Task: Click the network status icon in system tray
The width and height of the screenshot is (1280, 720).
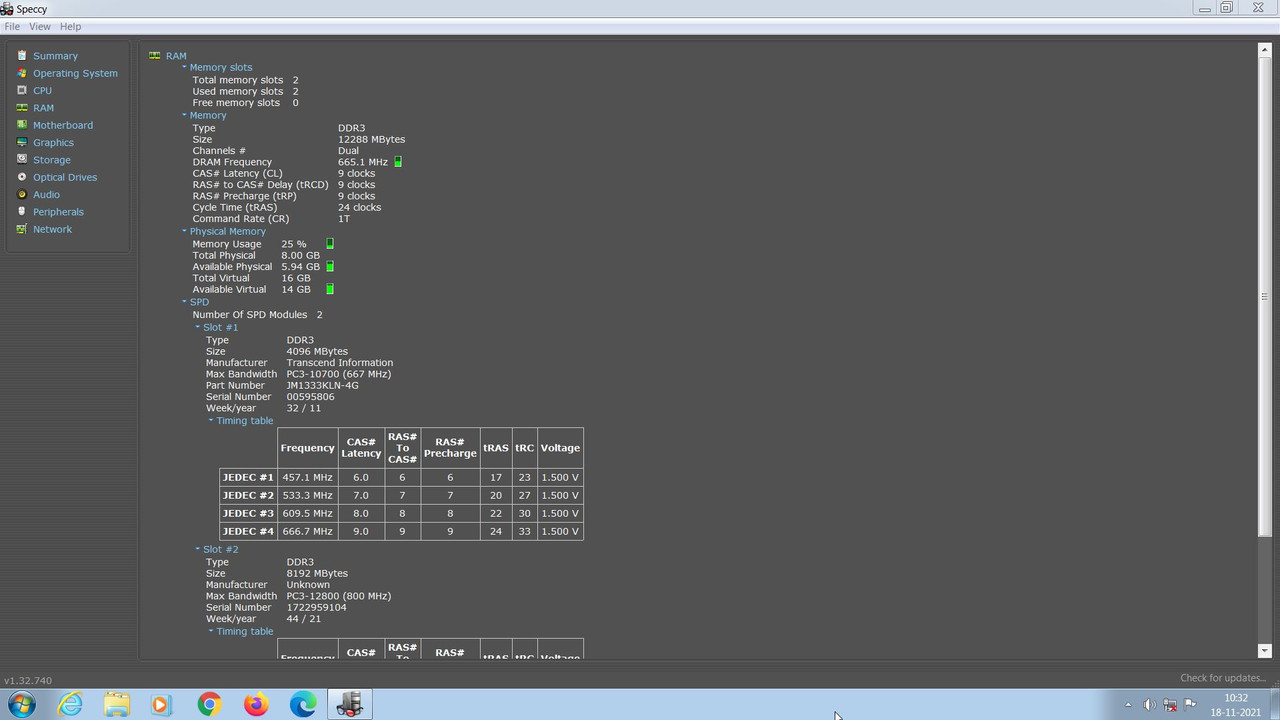Action: (x=1170, y=705)
